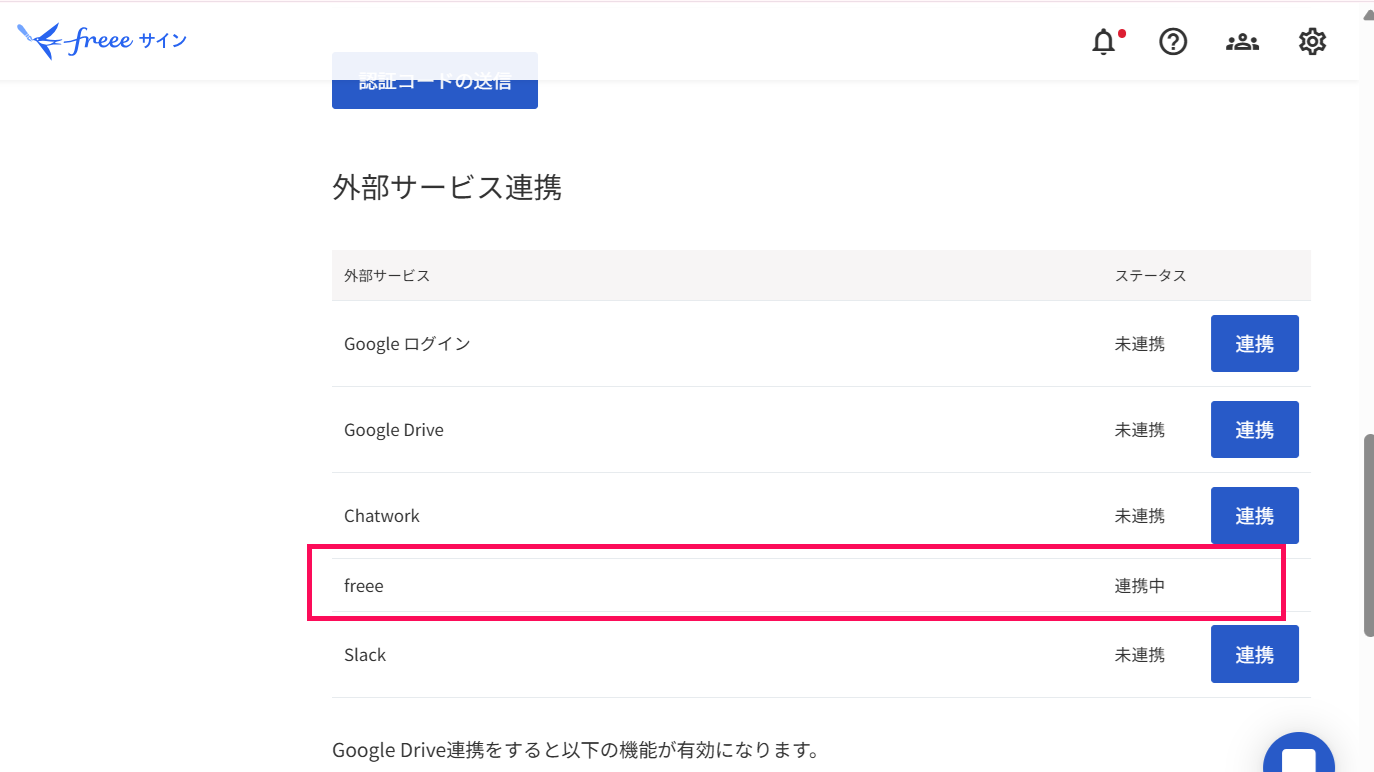Click the page vertical scrollbar thumb
1374x772 pixels.
point(1369,535)
